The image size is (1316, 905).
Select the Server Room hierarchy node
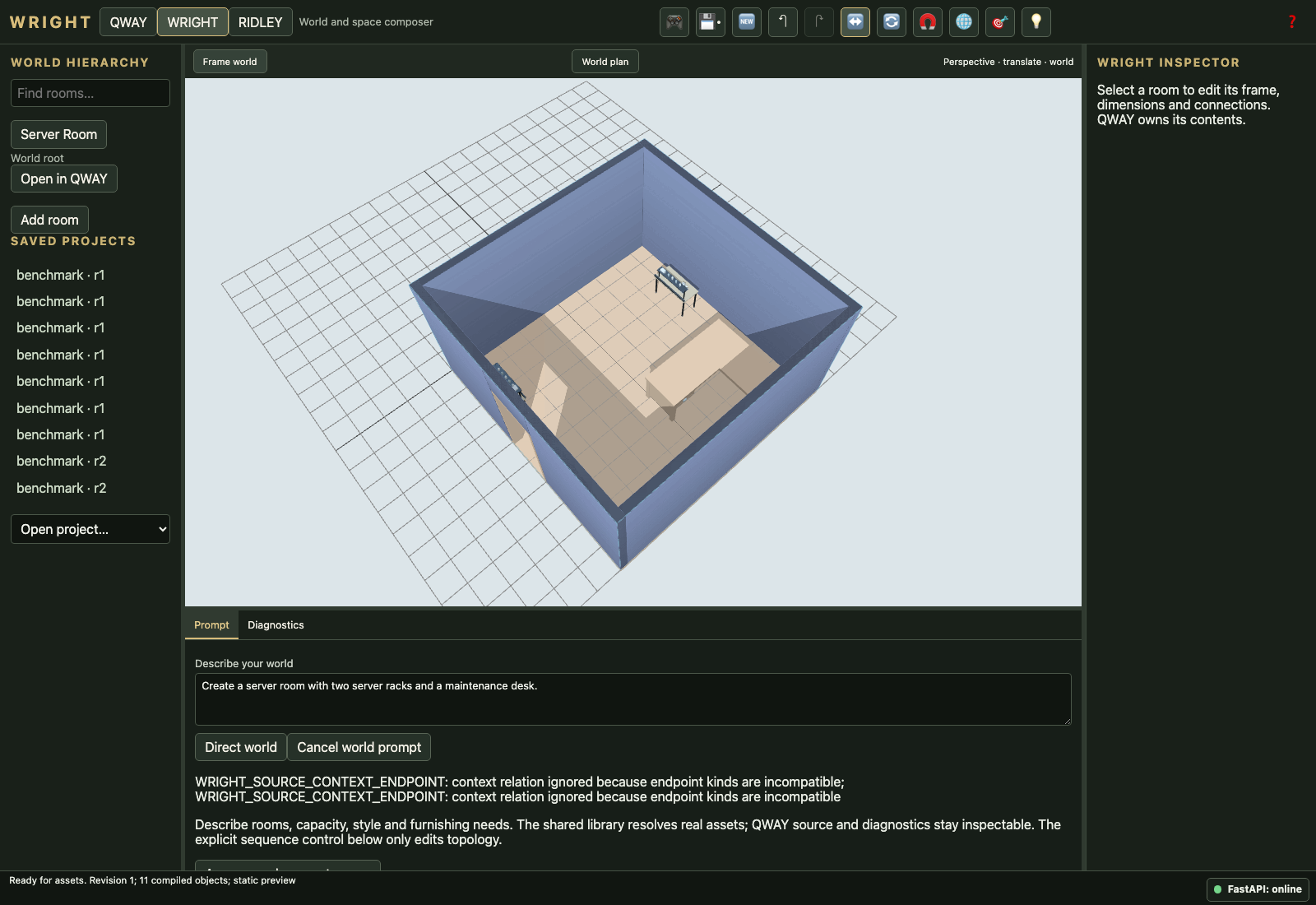click(58, 134)
